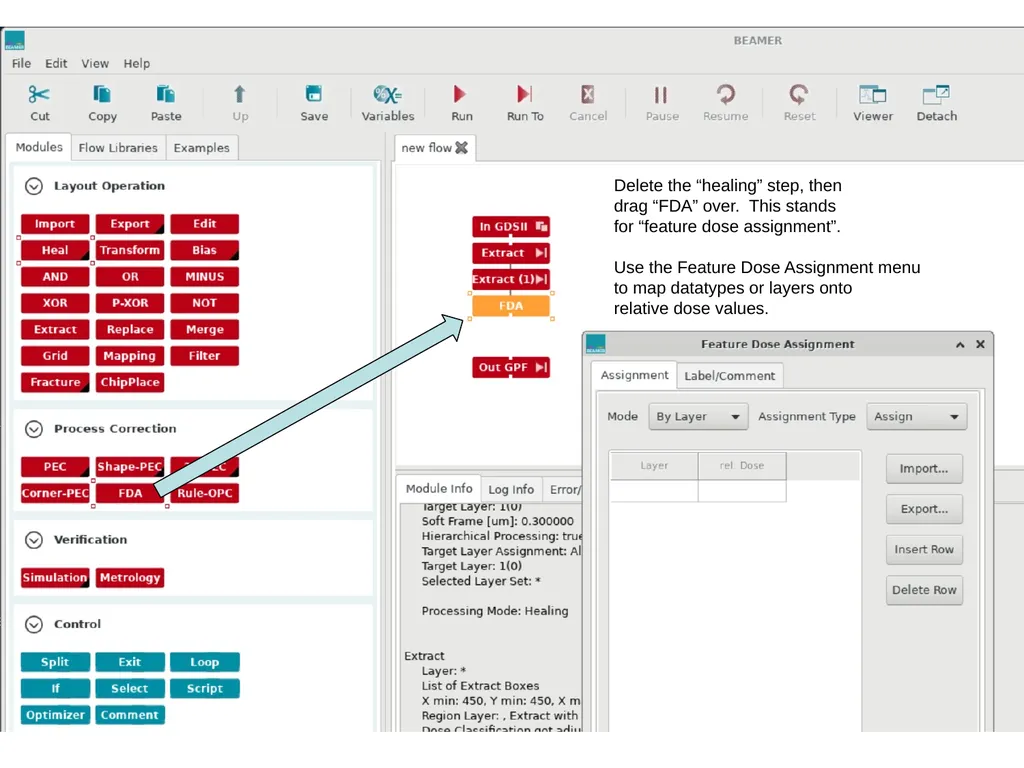Click the Cancel toolbar icon

click(588, 95)
